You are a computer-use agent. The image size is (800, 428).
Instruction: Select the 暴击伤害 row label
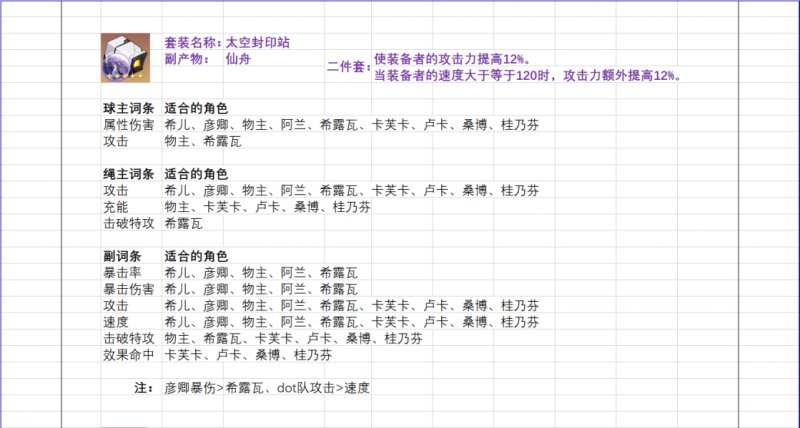point(128,289)
